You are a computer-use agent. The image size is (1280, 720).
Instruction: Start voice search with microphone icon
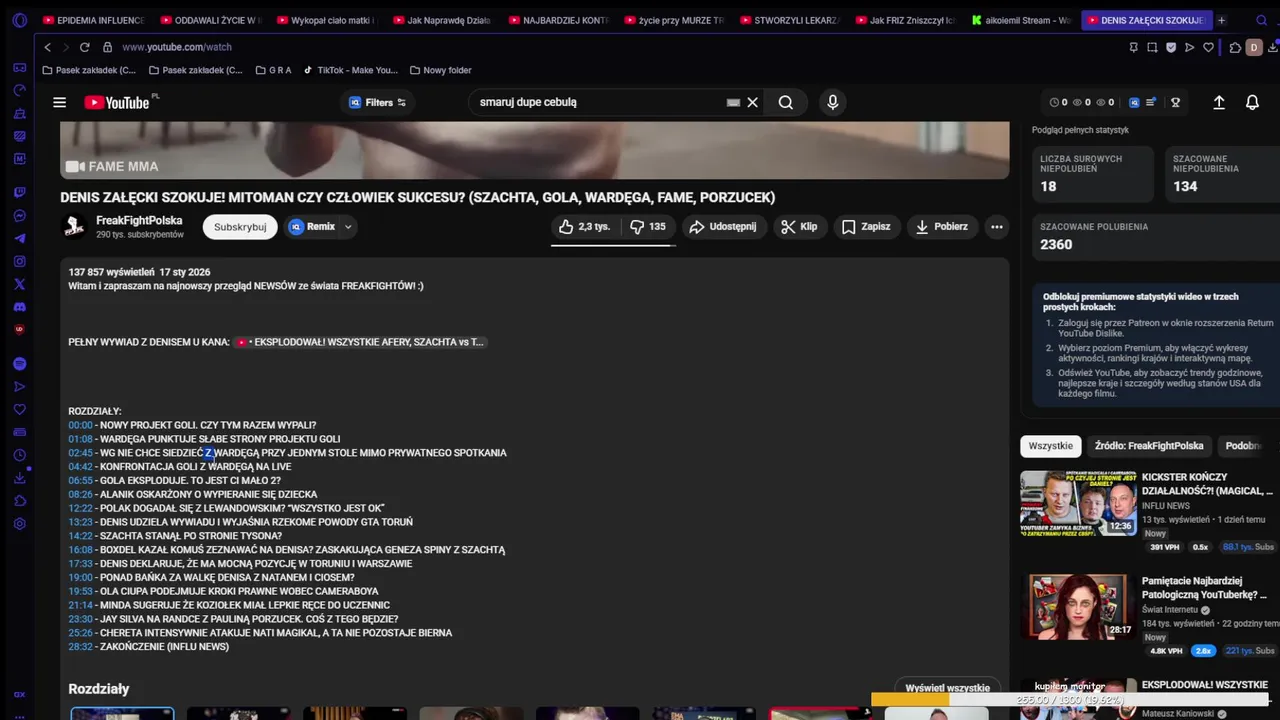tap(833, 102)
